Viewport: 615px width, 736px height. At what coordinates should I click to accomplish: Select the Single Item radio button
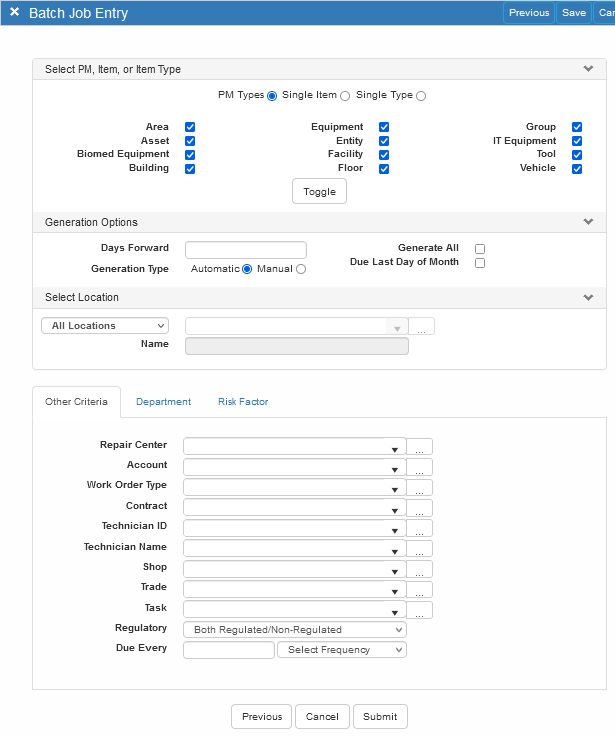click(x=345, y=96)
